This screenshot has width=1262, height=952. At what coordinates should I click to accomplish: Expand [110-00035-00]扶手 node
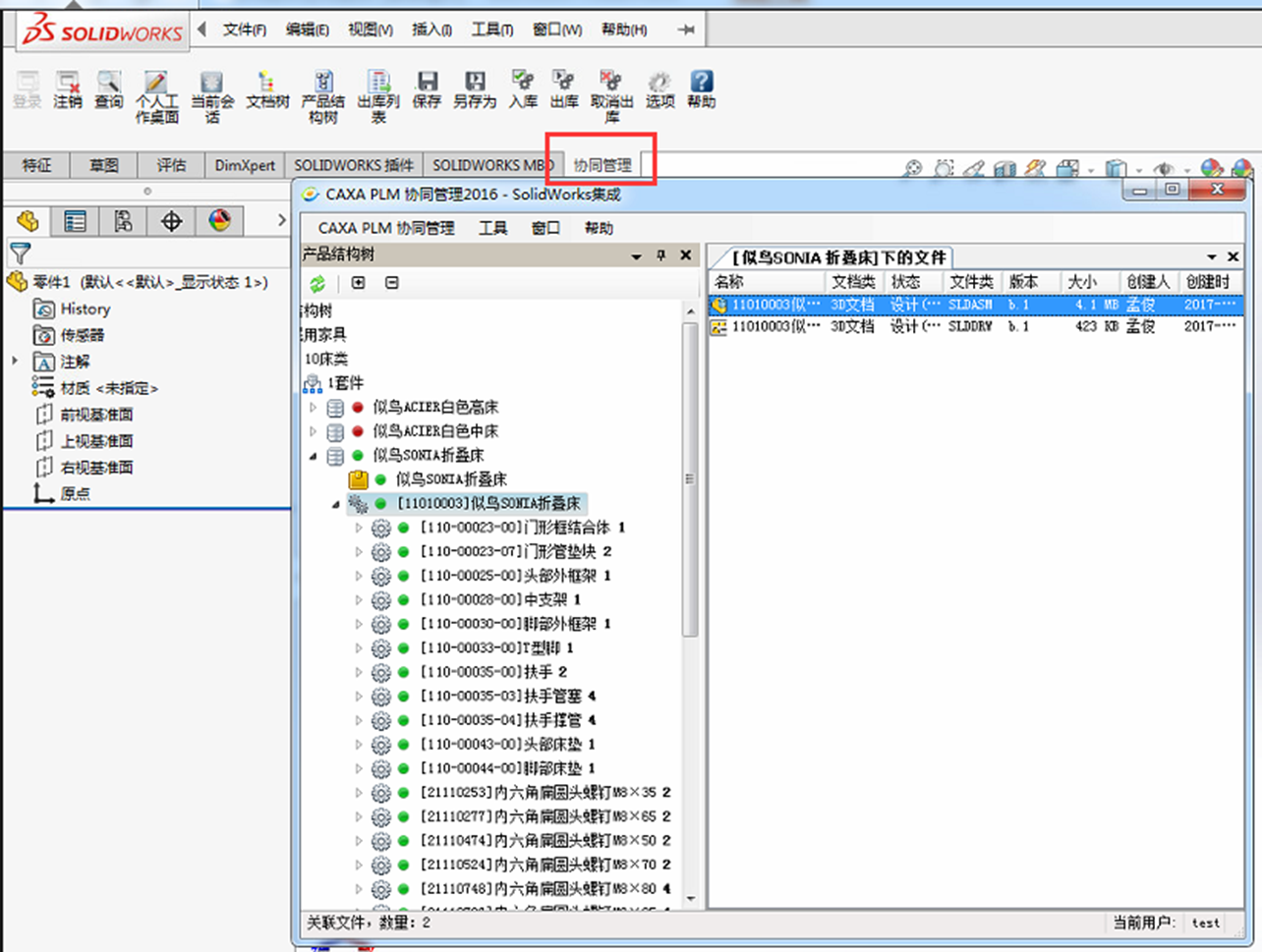click(x=359, y=672)
